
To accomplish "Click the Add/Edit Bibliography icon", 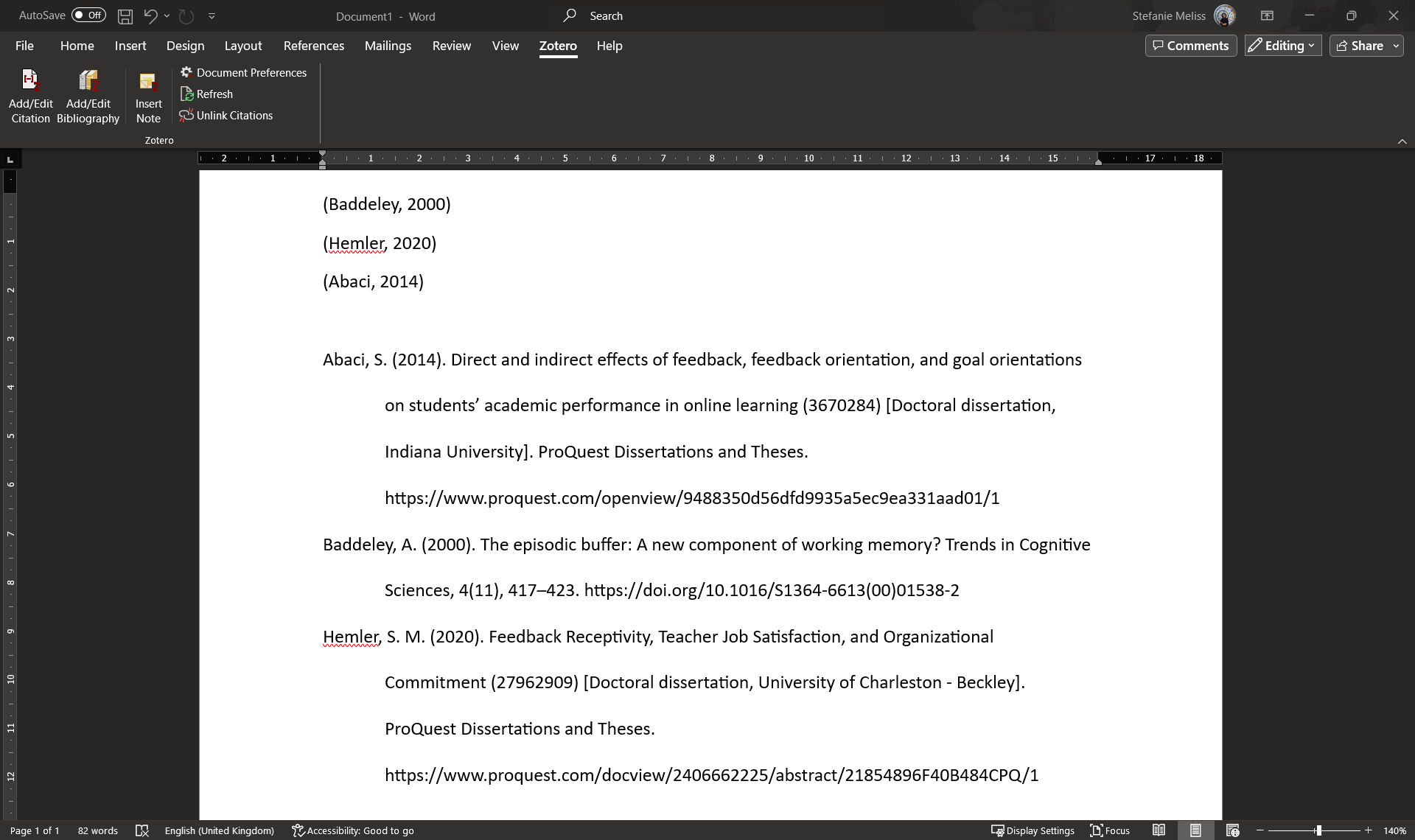I will point(88,81).
